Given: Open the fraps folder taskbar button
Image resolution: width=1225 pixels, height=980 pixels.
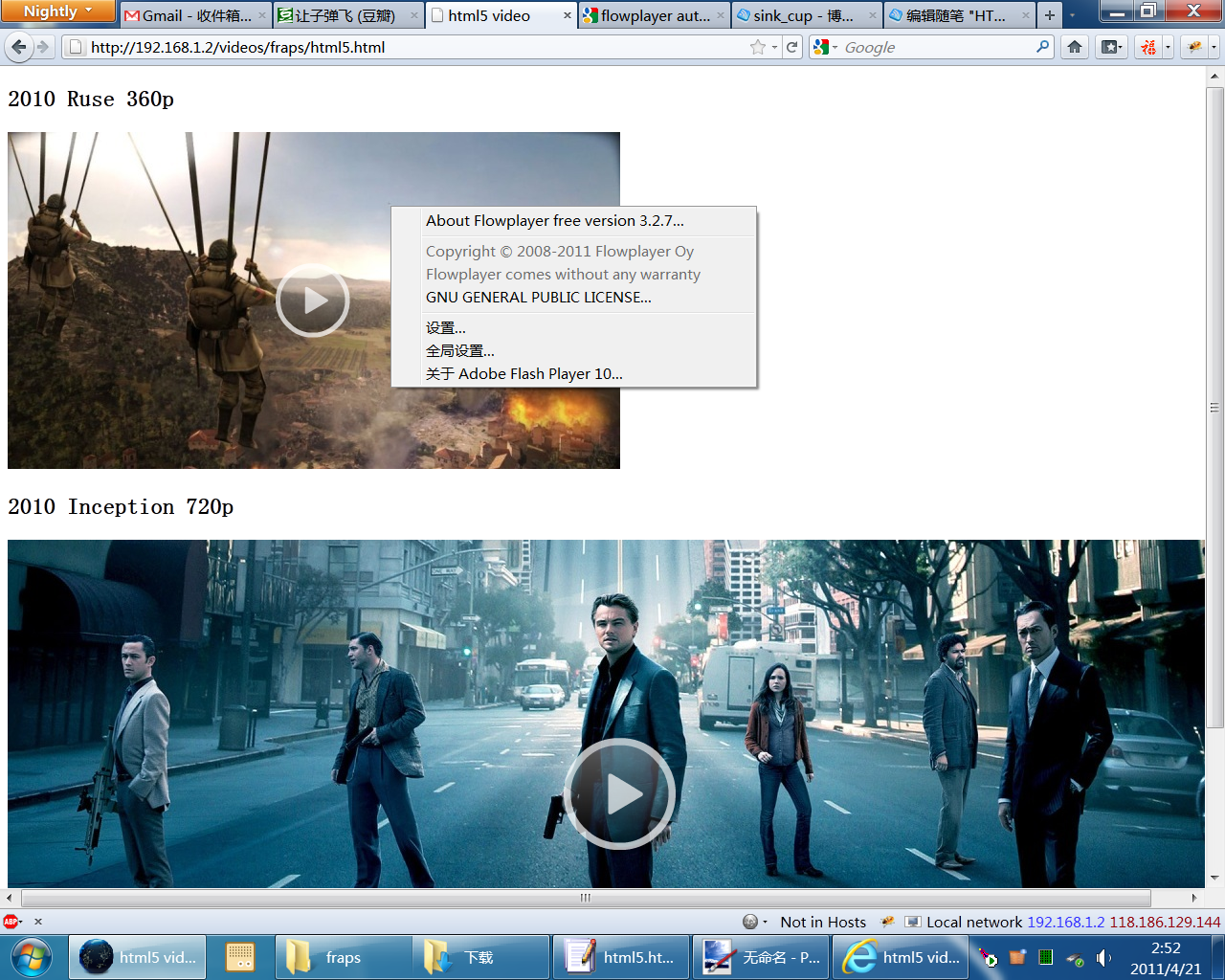Looking at the screenshot, I should [344, 957].
